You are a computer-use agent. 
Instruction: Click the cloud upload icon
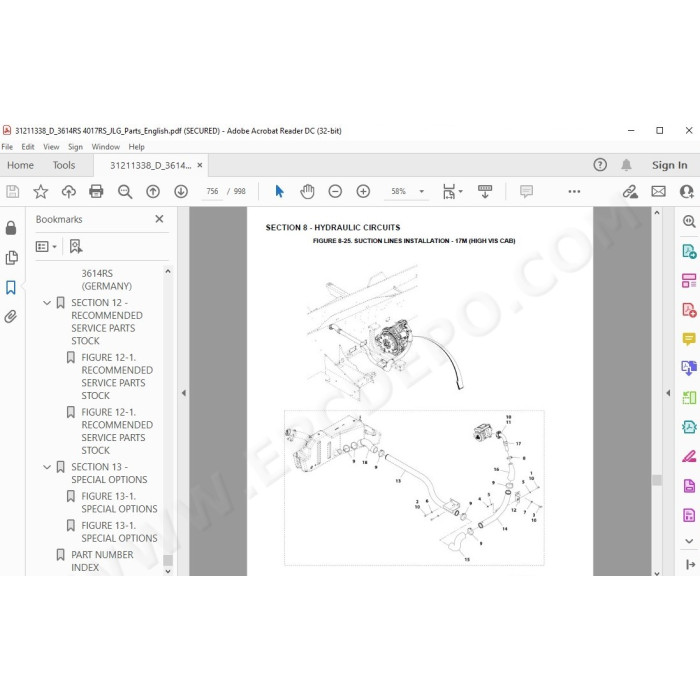pyautogui.click(x=69, y=192)
